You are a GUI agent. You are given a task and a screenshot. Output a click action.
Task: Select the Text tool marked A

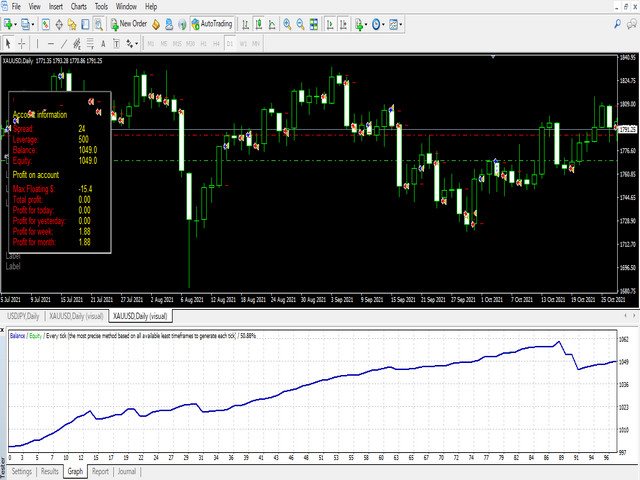[103, 44]
